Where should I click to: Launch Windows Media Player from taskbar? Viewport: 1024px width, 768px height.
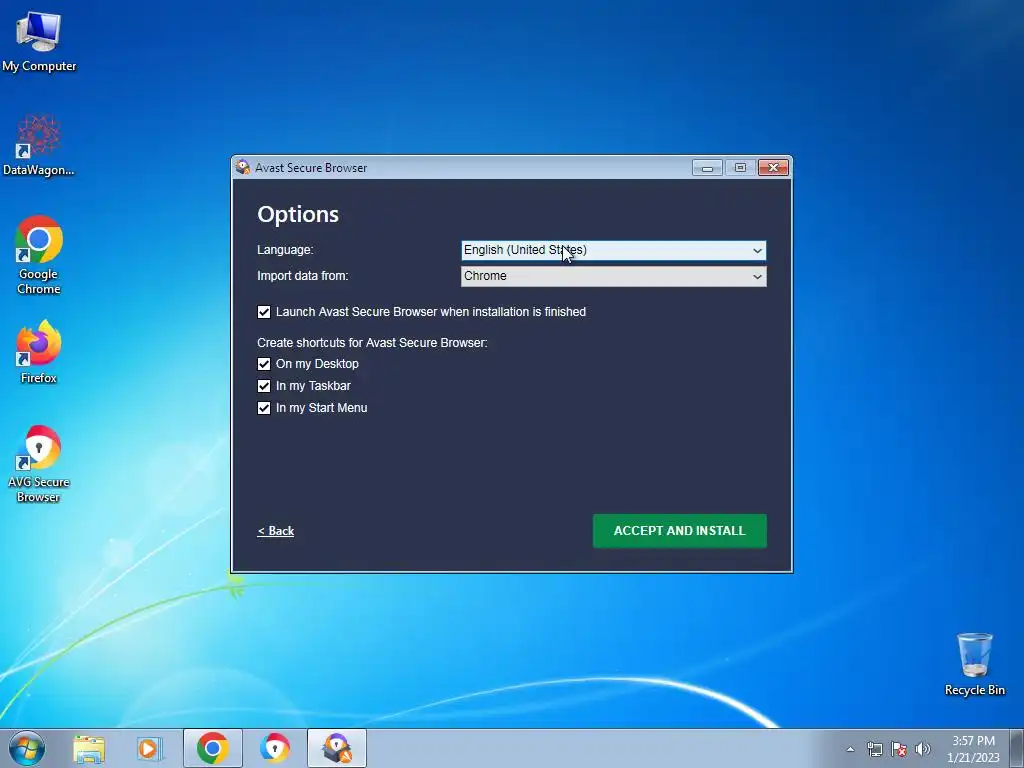pos(150,748)
